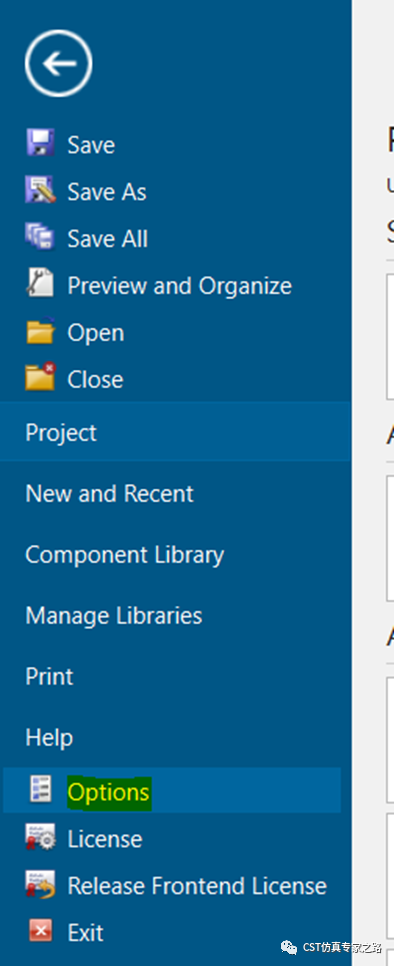The height and width of the screenshot is (966, 394).
Task: Open the New and Recent page
Action: point(110,493)
